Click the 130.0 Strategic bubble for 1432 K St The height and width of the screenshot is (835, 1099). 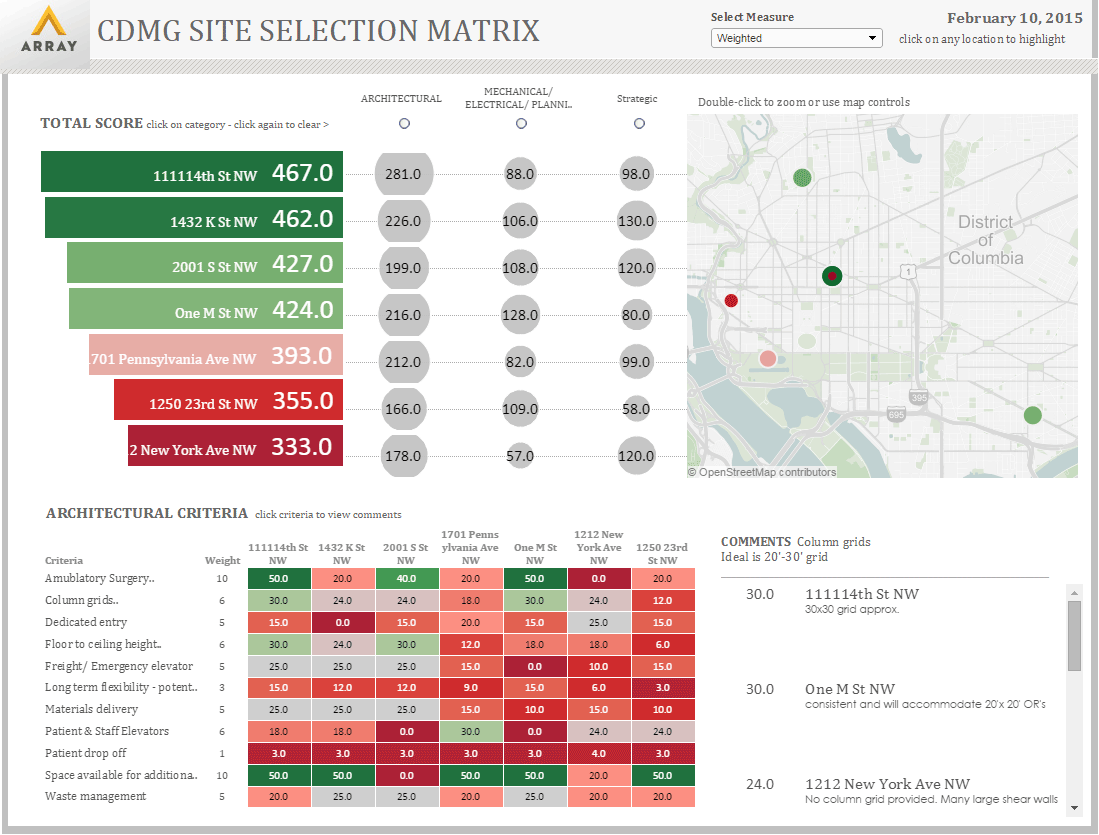637,220
